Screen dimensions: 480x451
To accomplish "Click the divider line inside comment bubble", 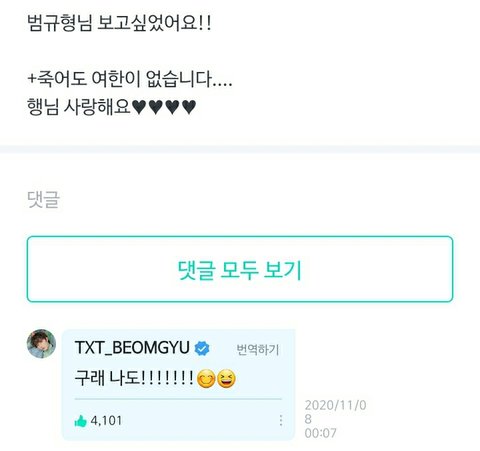I will pyautogui.click(x=178, y=399).
